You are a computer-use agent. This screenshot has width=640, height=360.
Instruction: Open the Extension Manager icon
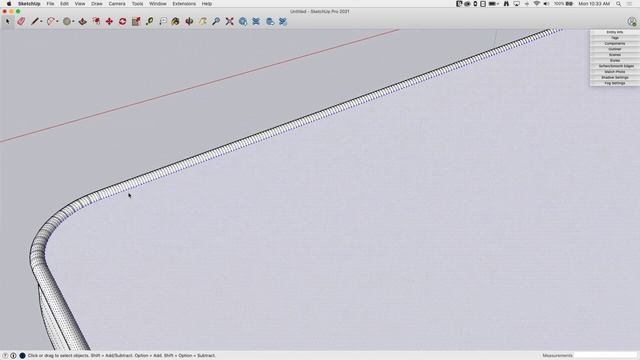coord(283,21)
